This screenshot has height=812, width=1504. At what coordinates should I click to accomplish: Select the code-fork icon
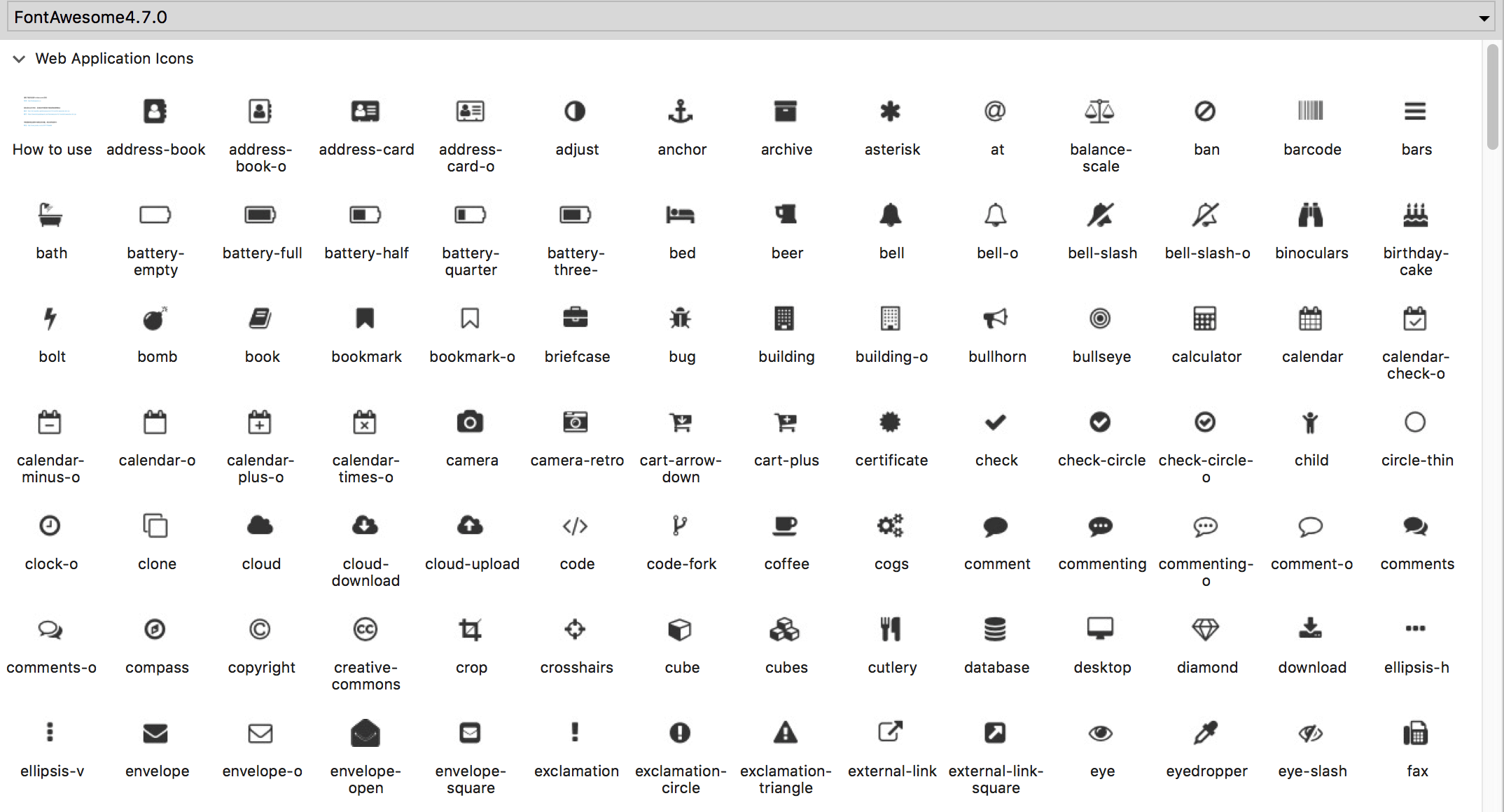click(x=680, y=526)
